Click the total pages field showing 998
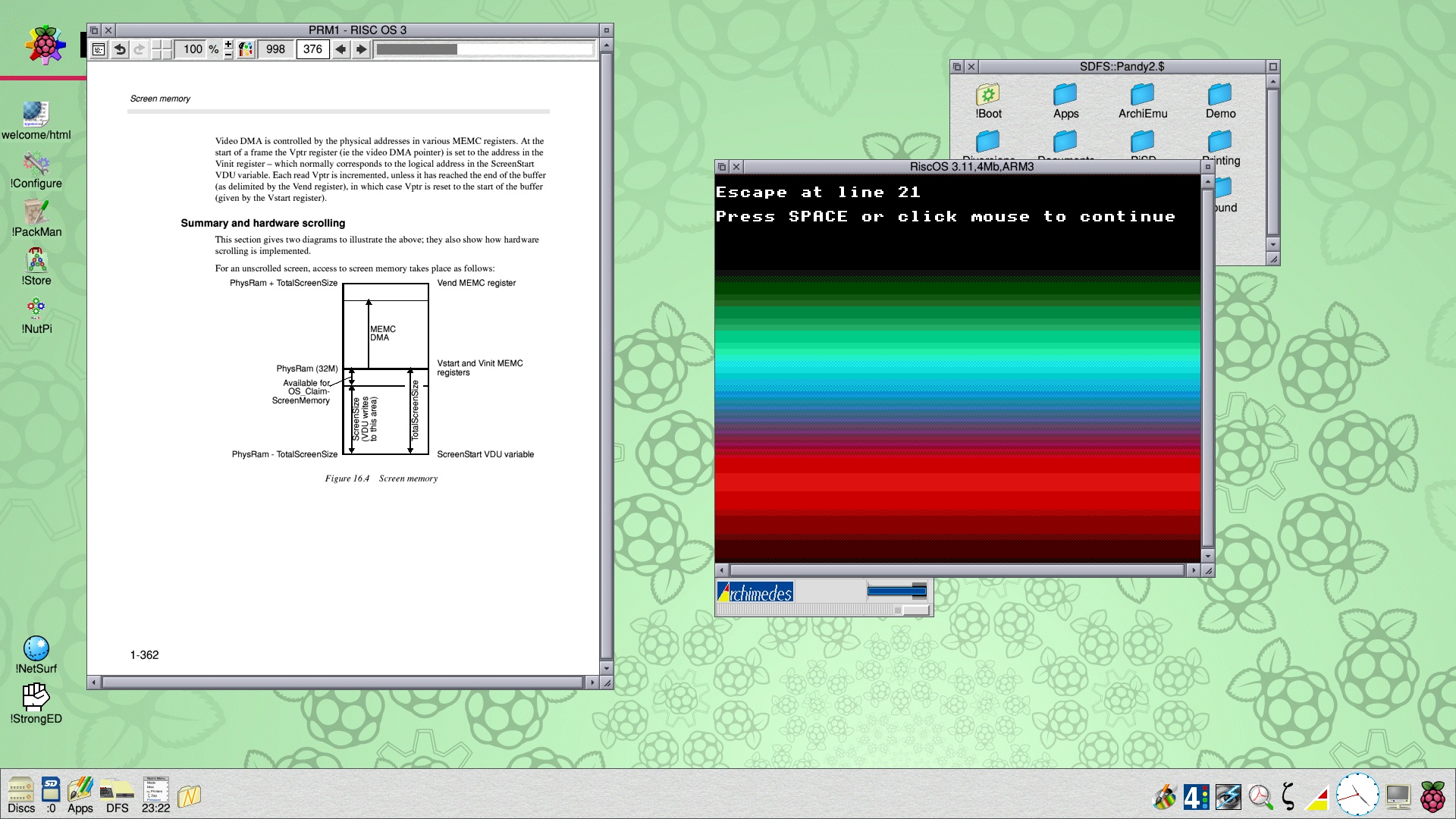The image size is (1456, 819). [275, 49]
